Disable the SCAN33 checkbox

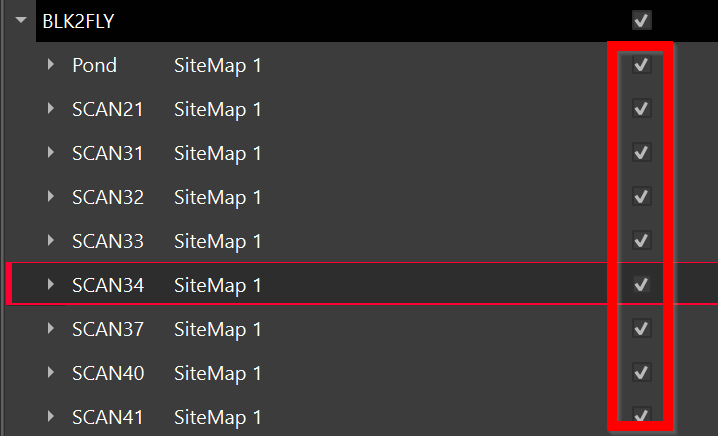tap(642, 241)
